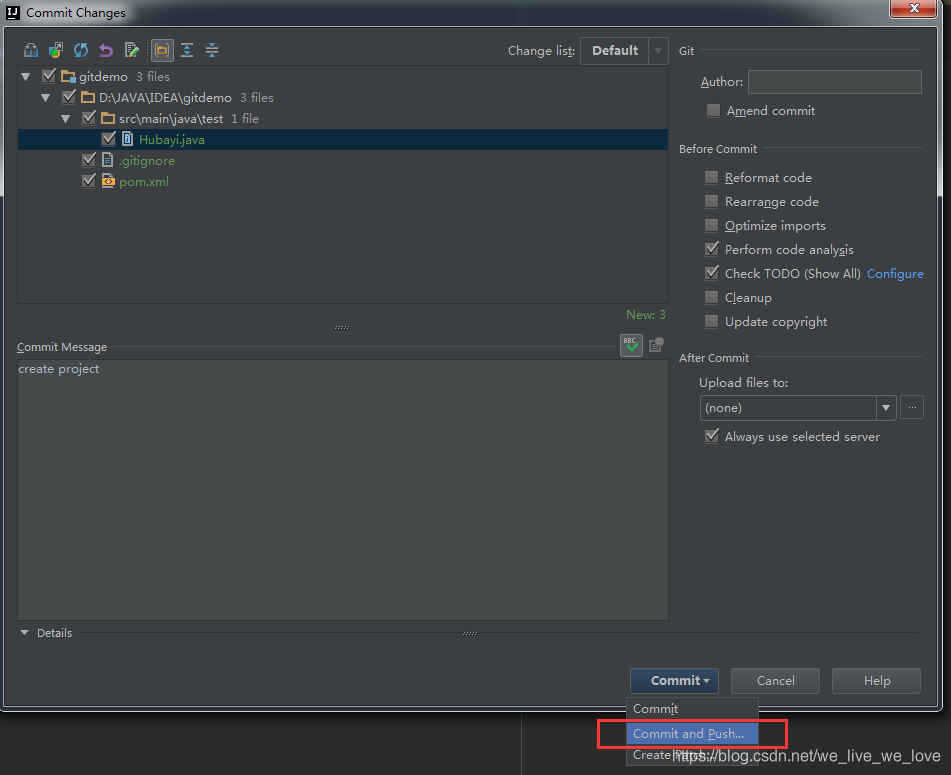Click the pom.xml file icon
This screenshot has width=951, height=775.
108,181
